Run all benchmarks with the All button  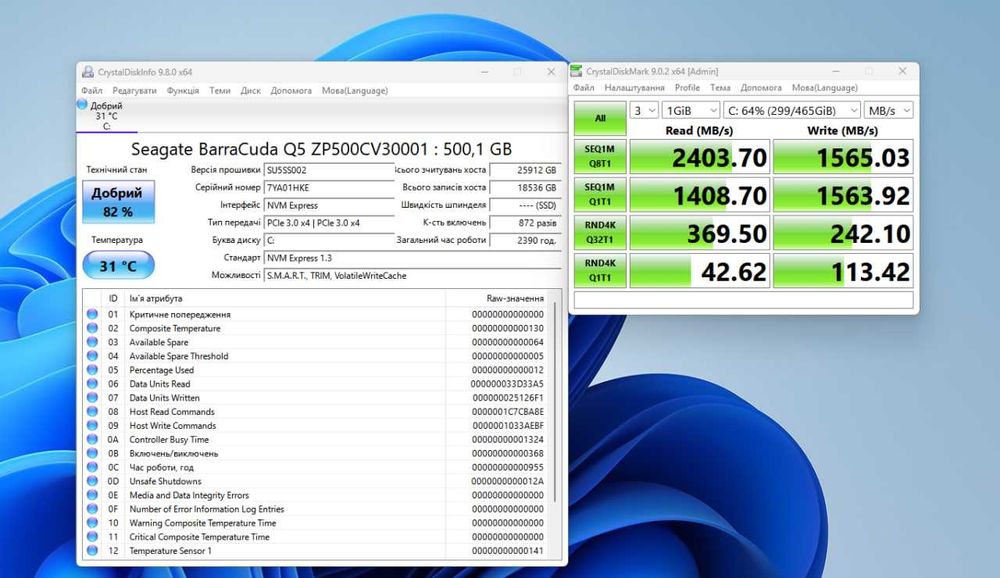tap(600, 118)
